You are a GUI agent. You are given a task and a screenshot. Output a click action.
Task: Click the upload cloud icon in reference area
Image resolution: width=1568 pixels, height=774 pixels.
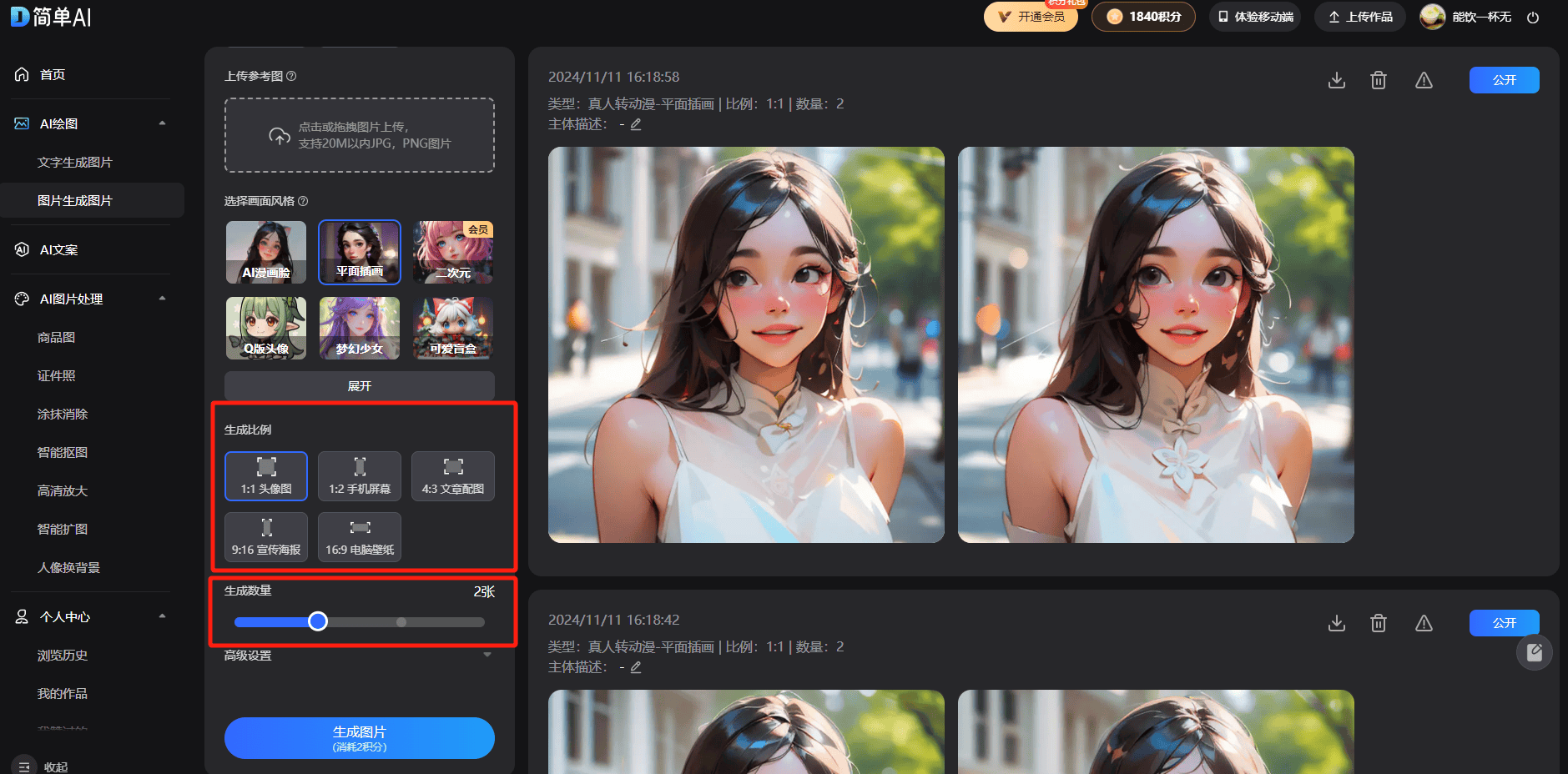[x=280, y=135]
